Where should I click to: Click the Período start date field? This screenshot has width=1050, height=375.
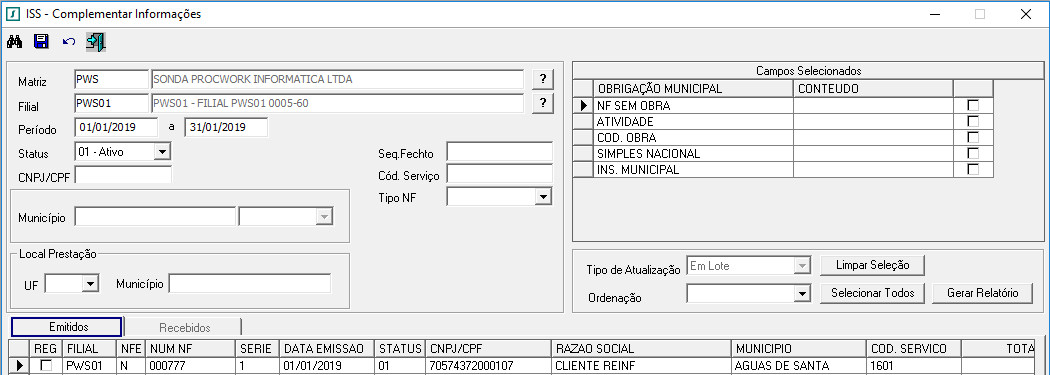(117, 127)
